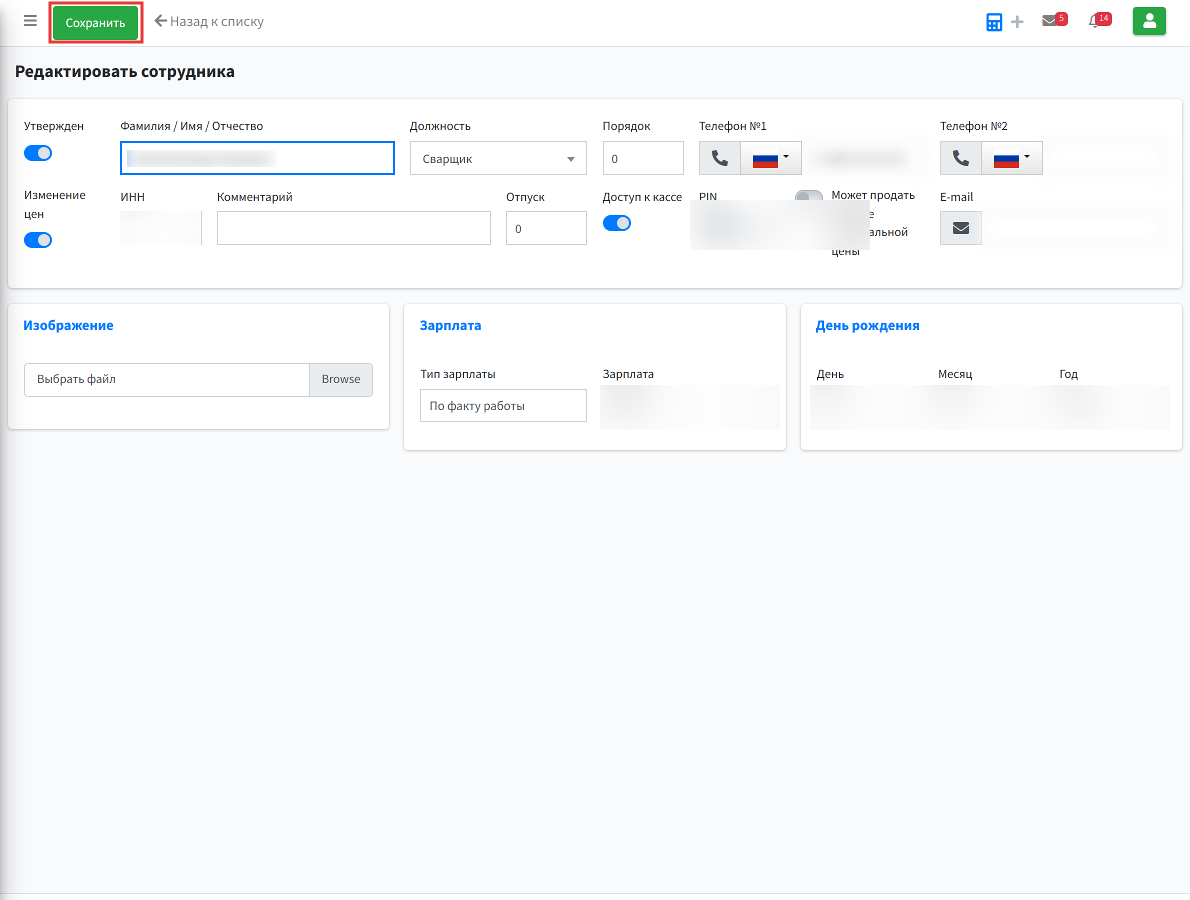
Task: Go back via Назад к списку link
Action: coord(209,21)
